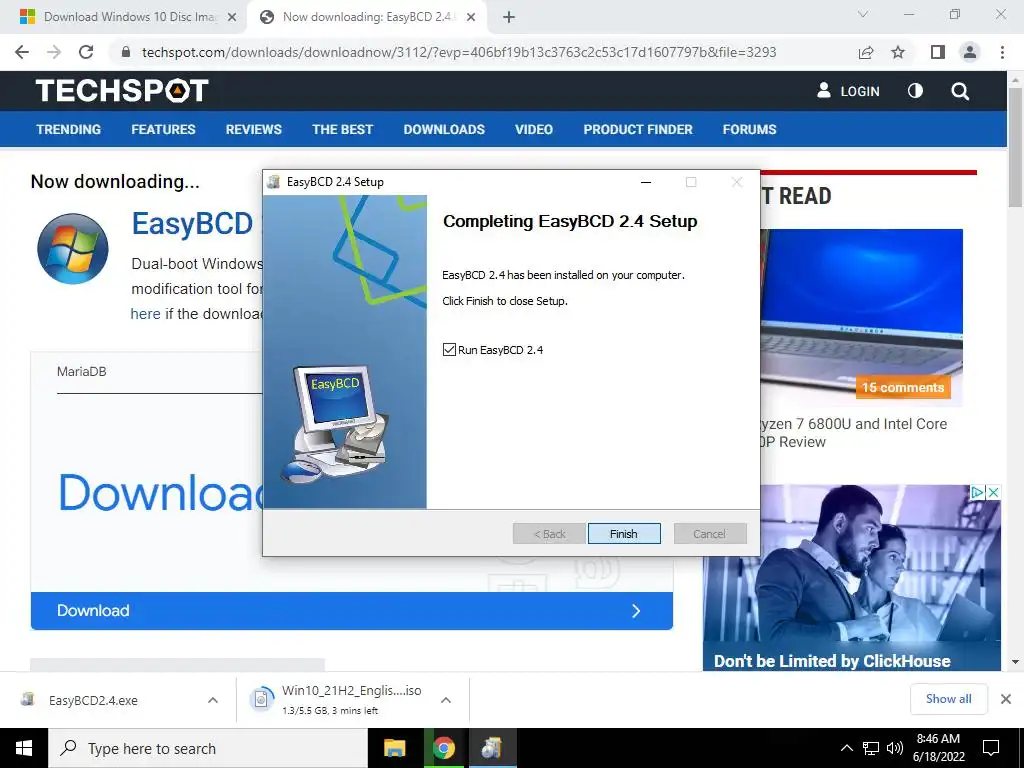Screen dimensions: 1024x768
Task: Open Chrome side panel icon
Action: [938, 52]
